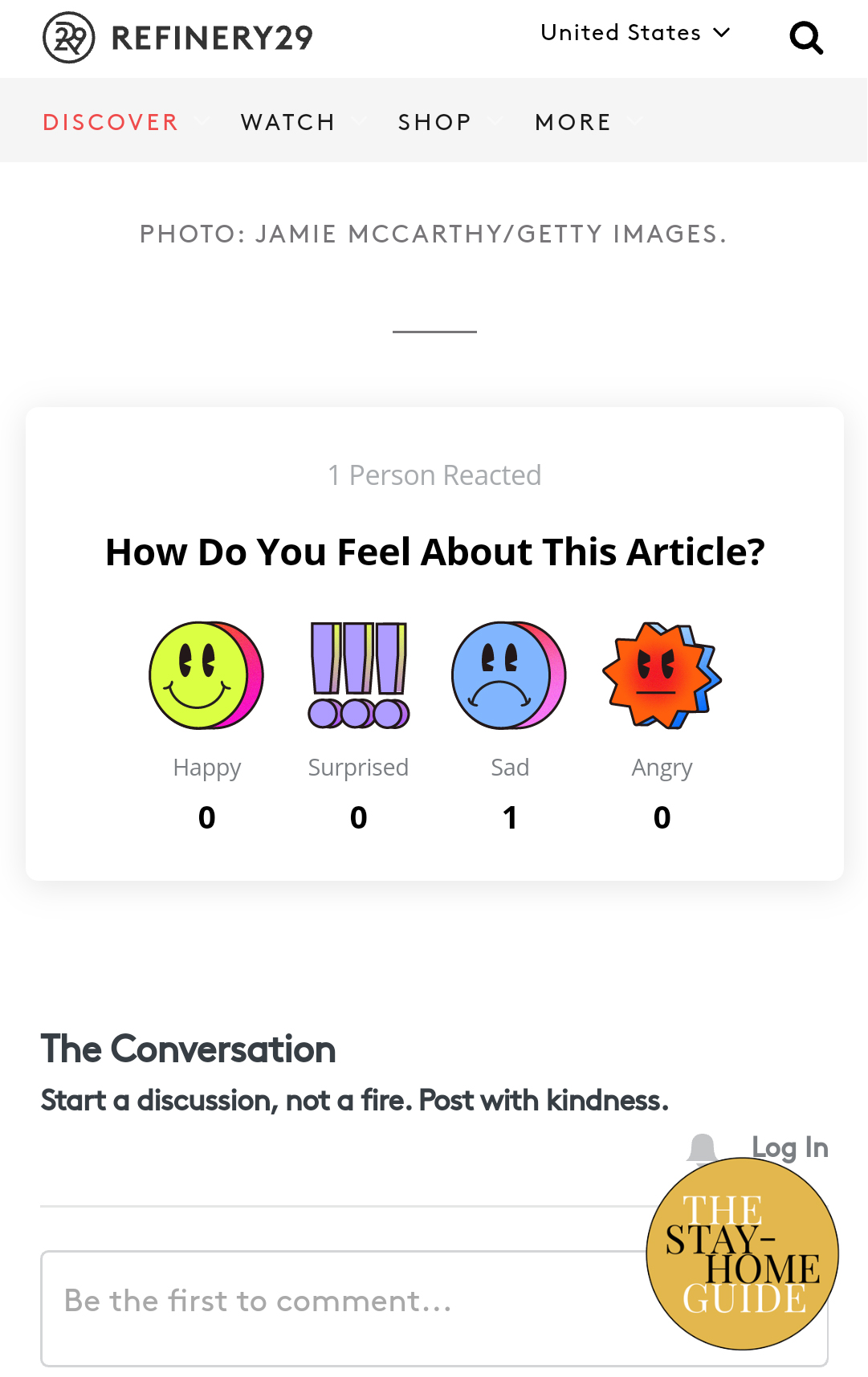Tap the search magnifier icon
The width and height of the screenshot is (868, 1377).
pos(806,38)
